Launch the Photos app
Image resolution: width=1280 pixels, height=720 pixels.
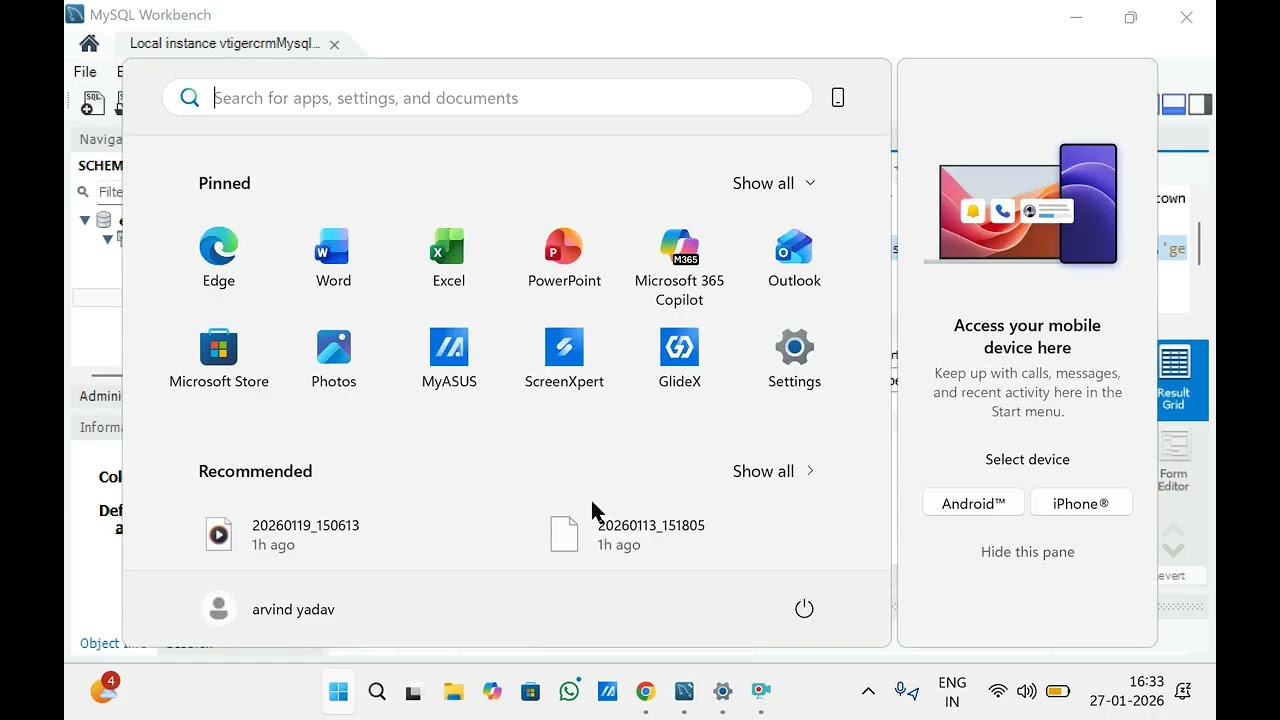(x=333, y=359)
